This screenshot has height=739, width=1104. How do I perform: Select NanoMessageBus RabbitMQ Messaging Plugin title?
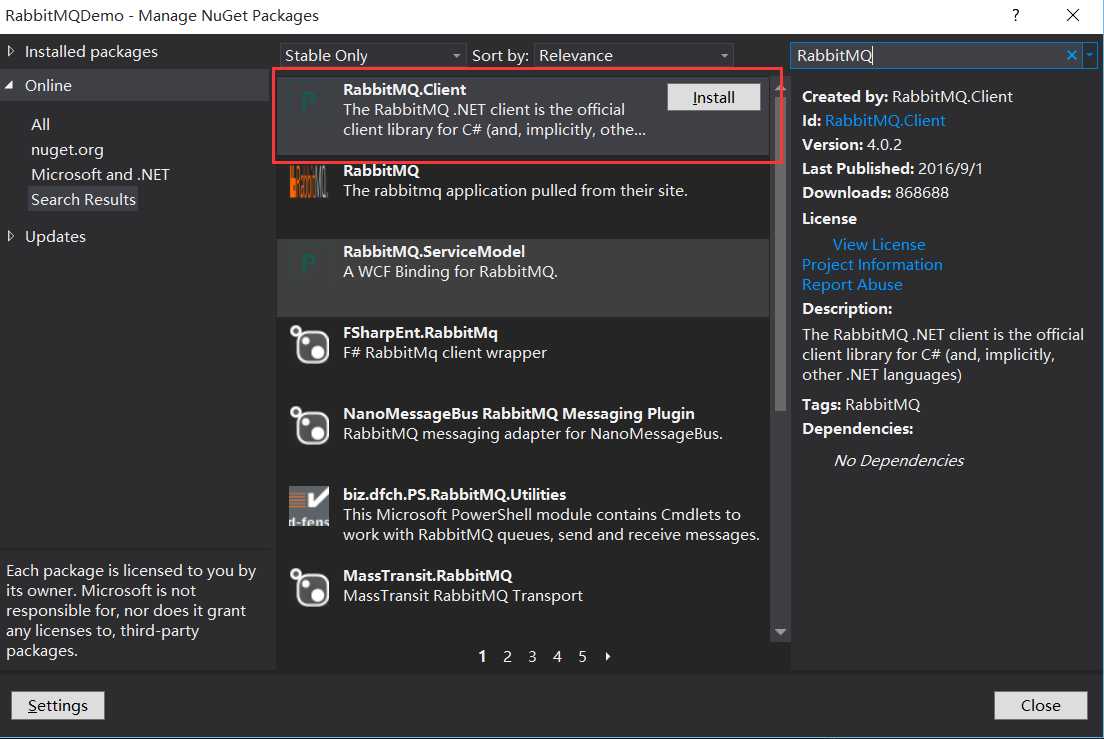(x=519, y=413)
